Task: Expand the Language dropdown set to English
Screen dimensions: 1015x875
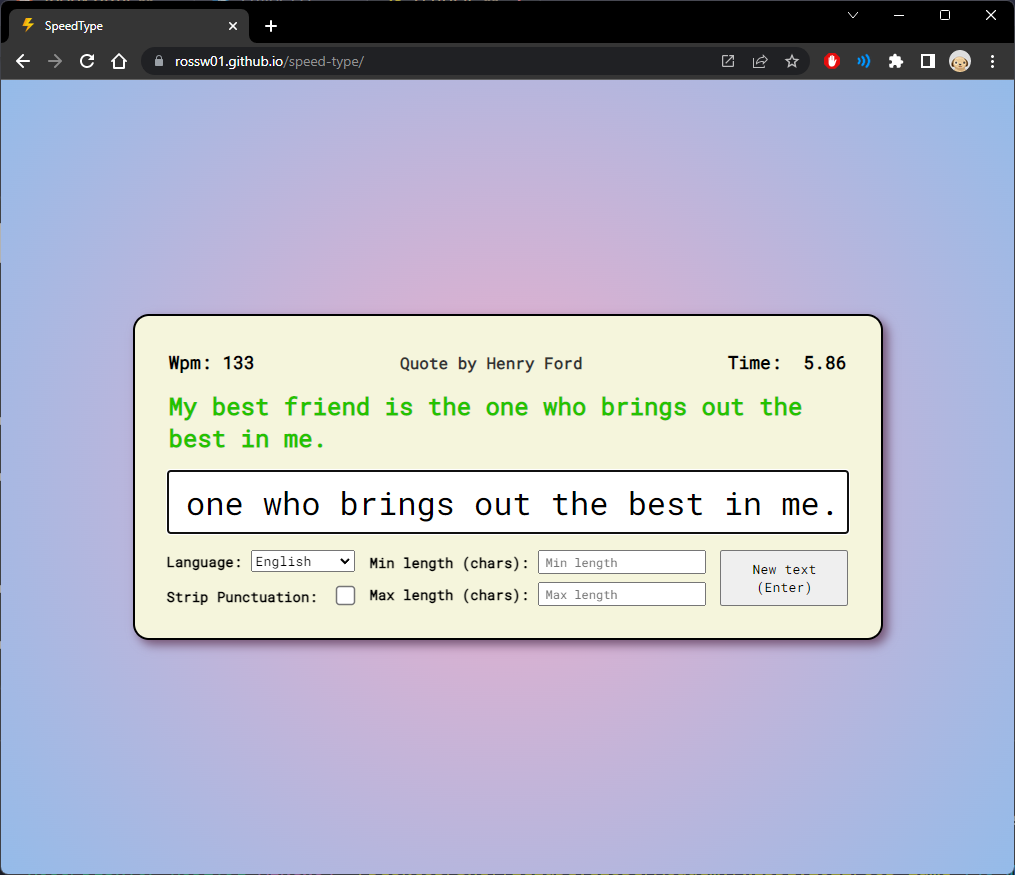Action: pyautogui.click(x=302, y=562)
